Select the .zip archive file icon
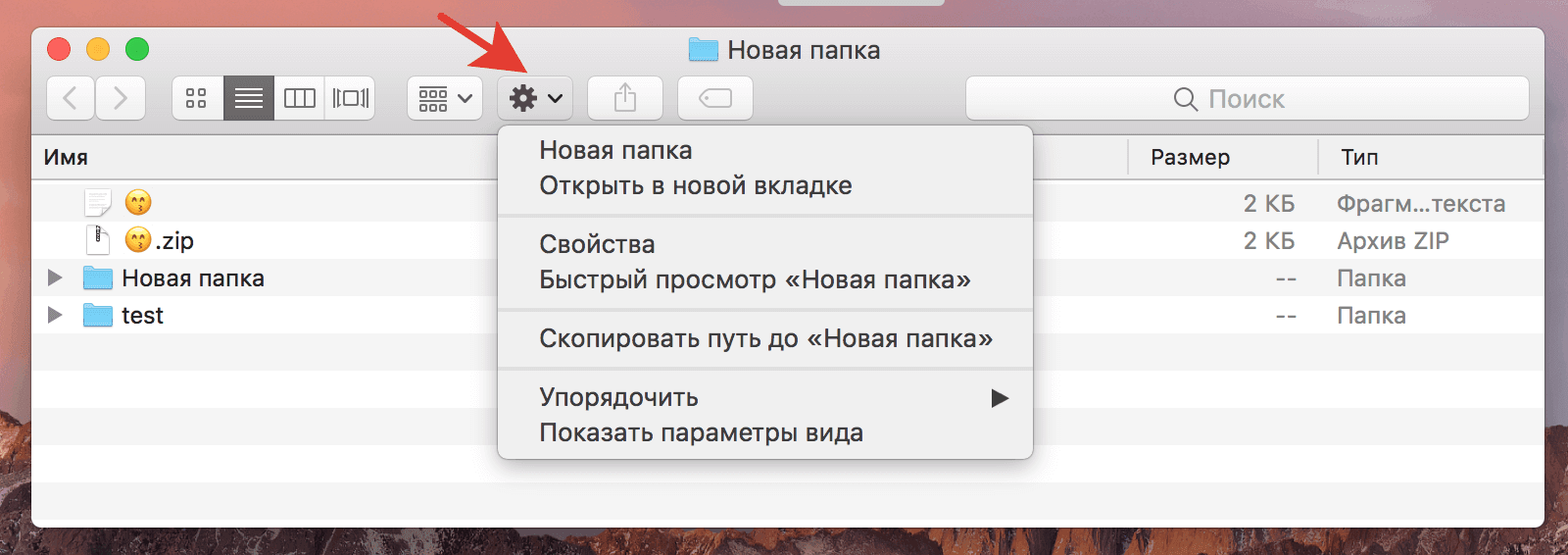The height and width of the screenshot is (555, 1568). click(x=98, y=240)
